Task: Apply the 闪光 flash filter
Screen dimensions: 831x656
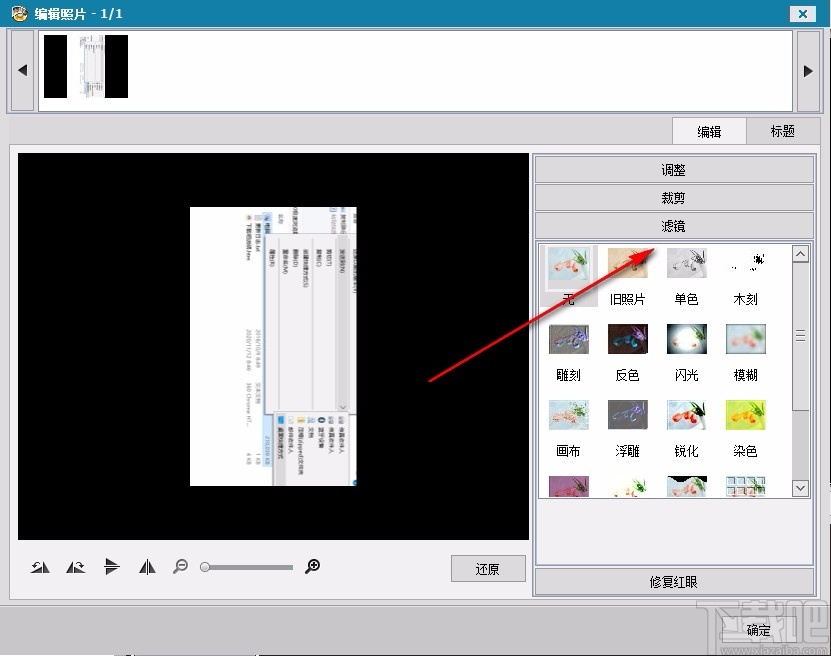Action: tap(686, 338)
